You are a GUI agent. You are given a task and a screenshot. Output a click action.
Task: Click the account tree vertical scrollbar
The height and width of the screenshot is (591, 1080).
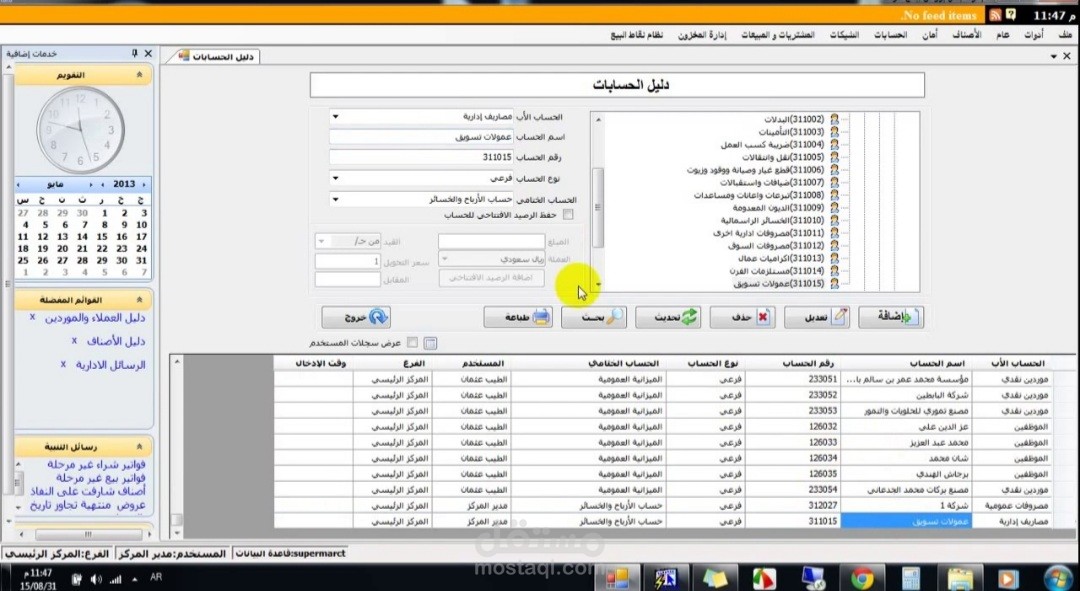pos(598,200)
